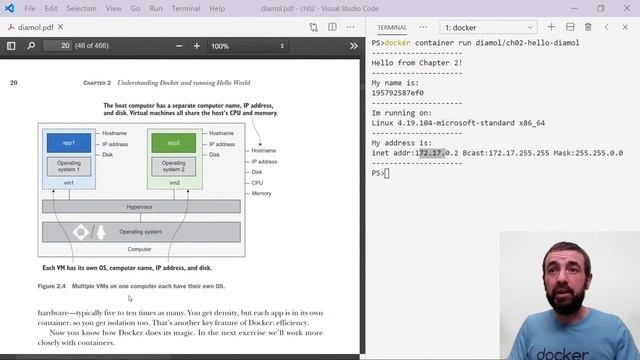Close the terminal panel
Viewport: 640px width, 360px height.
(625, 27)
